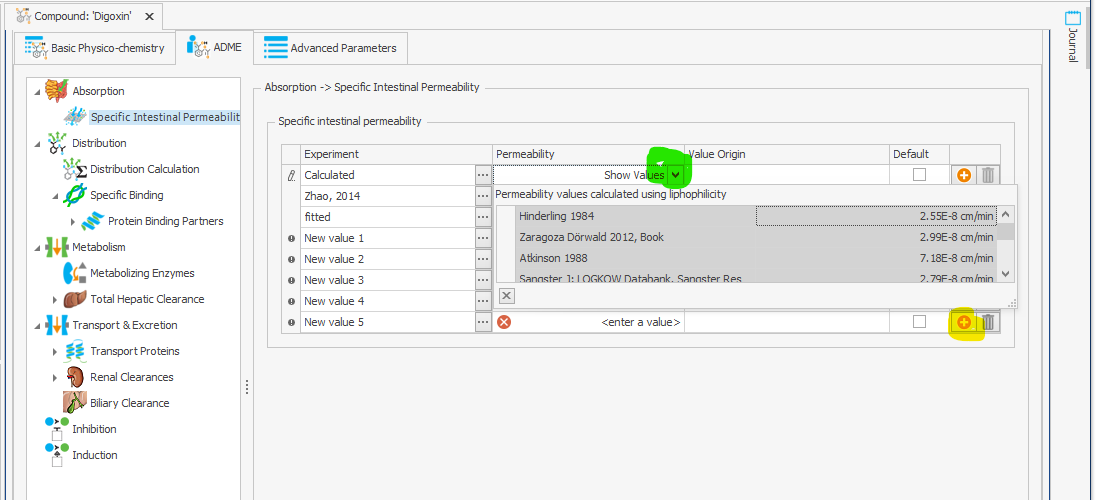
Task: Click the Experiment column header
Action: [x=396, y=154]
